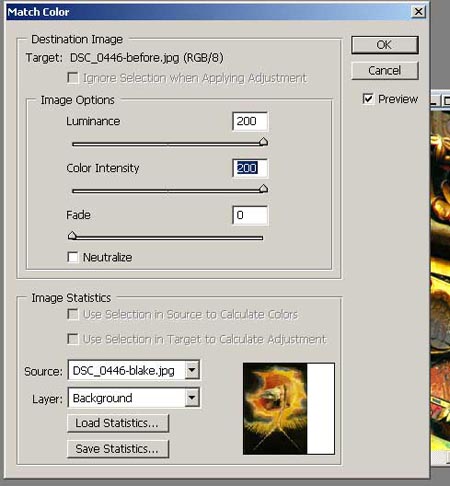Close the Match Color dialog
450x486 pixels.
pos(418,12)
